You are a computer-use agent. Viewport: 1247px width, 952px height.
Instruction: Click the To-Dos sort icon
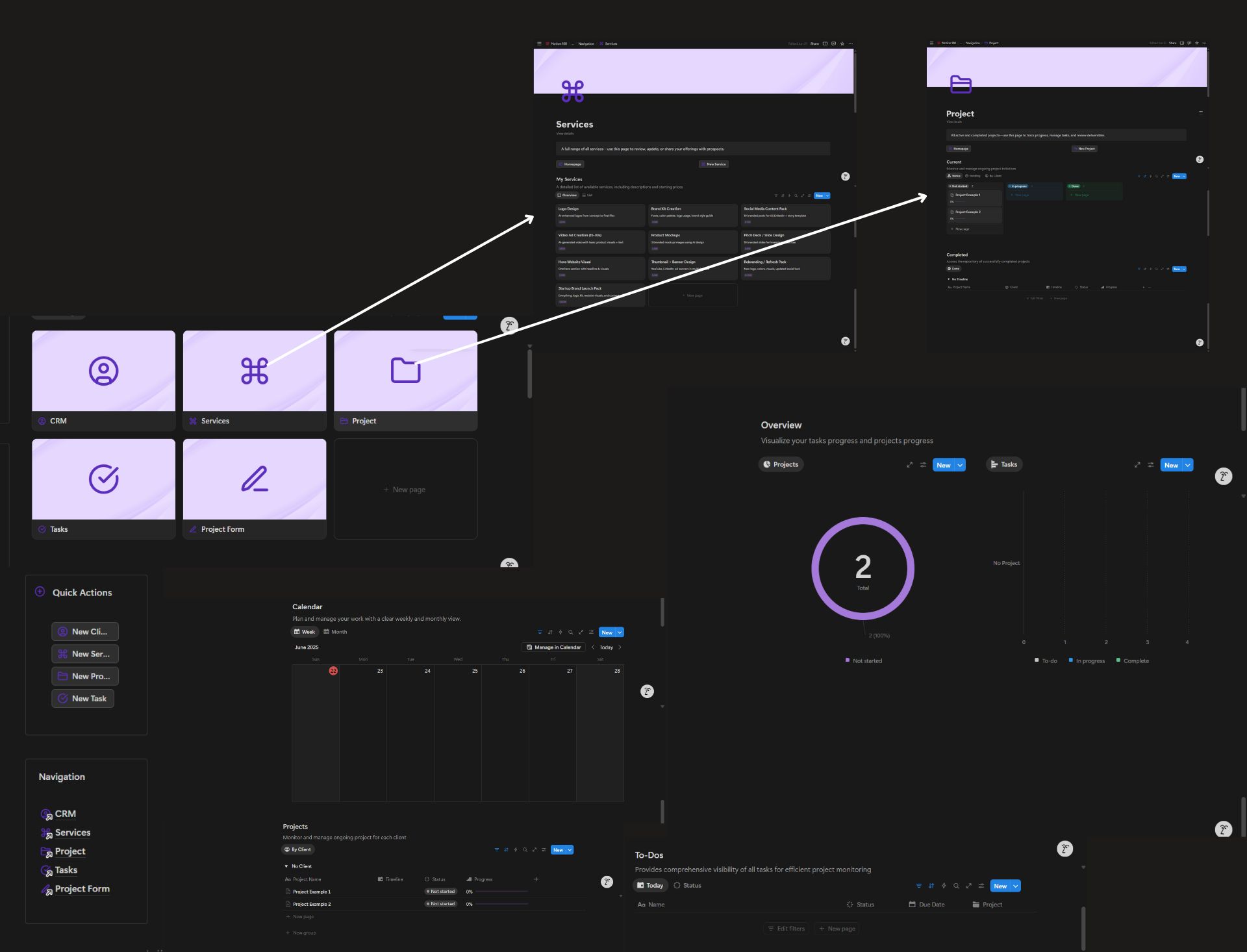coord(931,886)
